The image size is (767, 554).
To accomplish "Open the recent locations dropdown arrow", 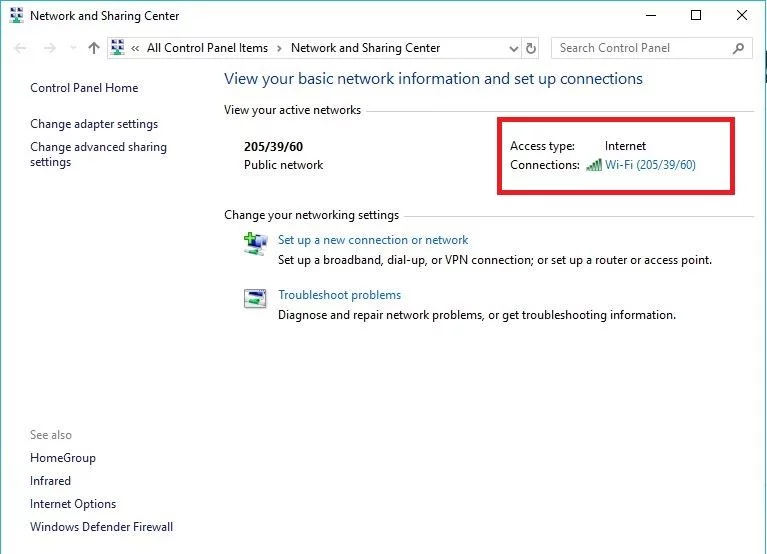I will click(x=73, y=48).
